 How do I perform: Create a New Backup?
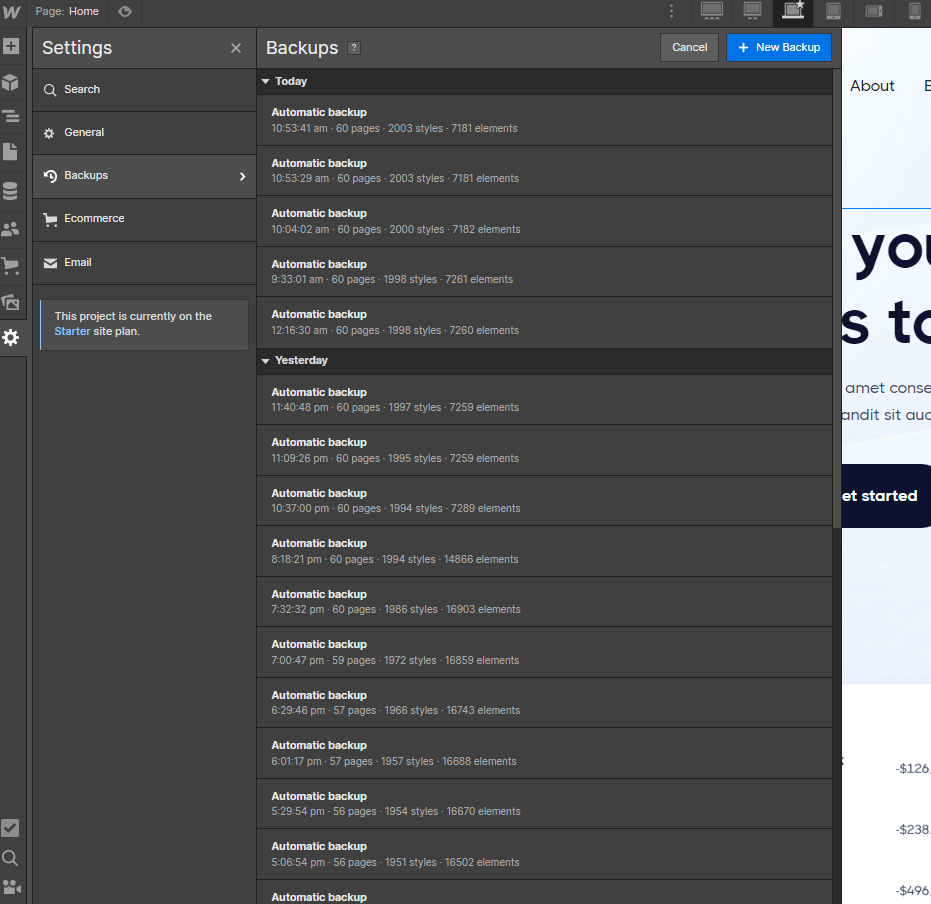coord(779,47)
